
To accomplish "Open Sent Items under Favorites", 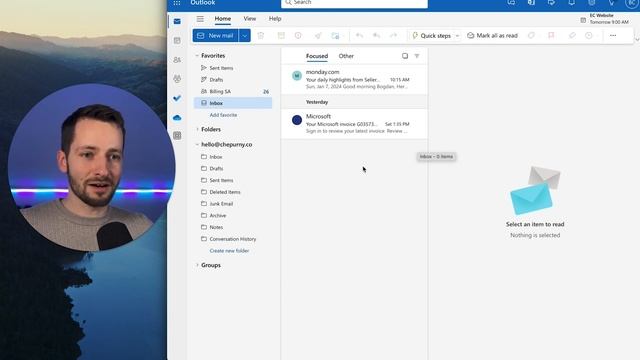I will (233, 68).
